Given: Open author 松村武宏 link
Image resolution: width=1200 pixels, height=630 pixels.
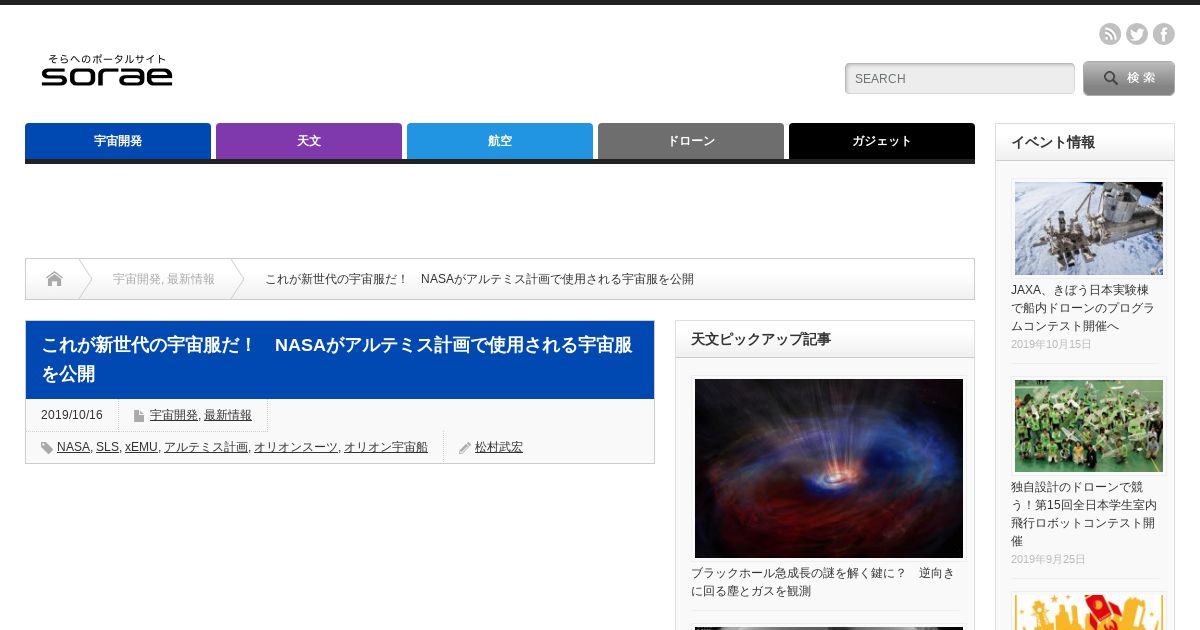Looking at the screenshot, I should pos(499,447).
